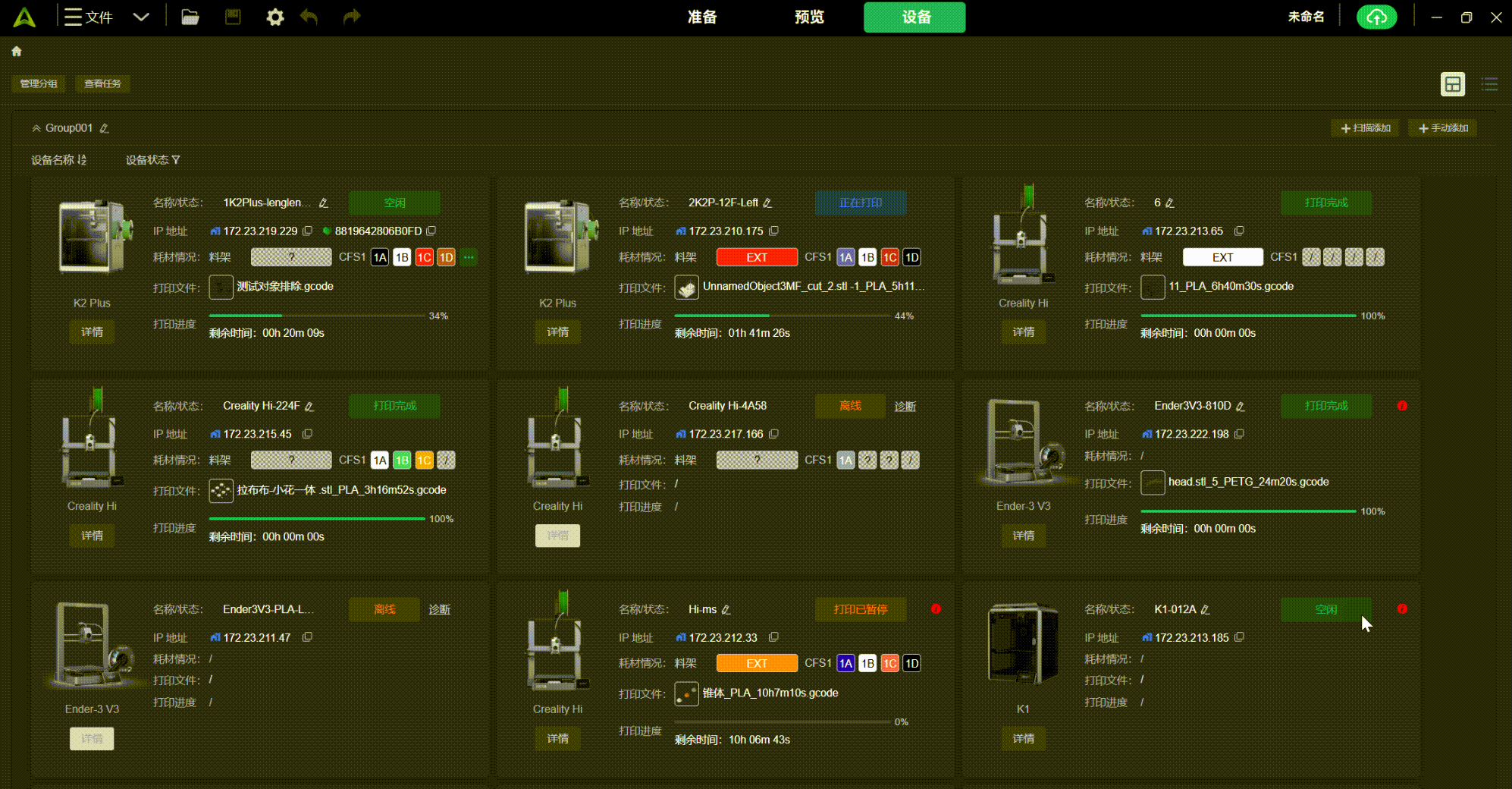Switch to the list view icon

[x=1490, y=84]
